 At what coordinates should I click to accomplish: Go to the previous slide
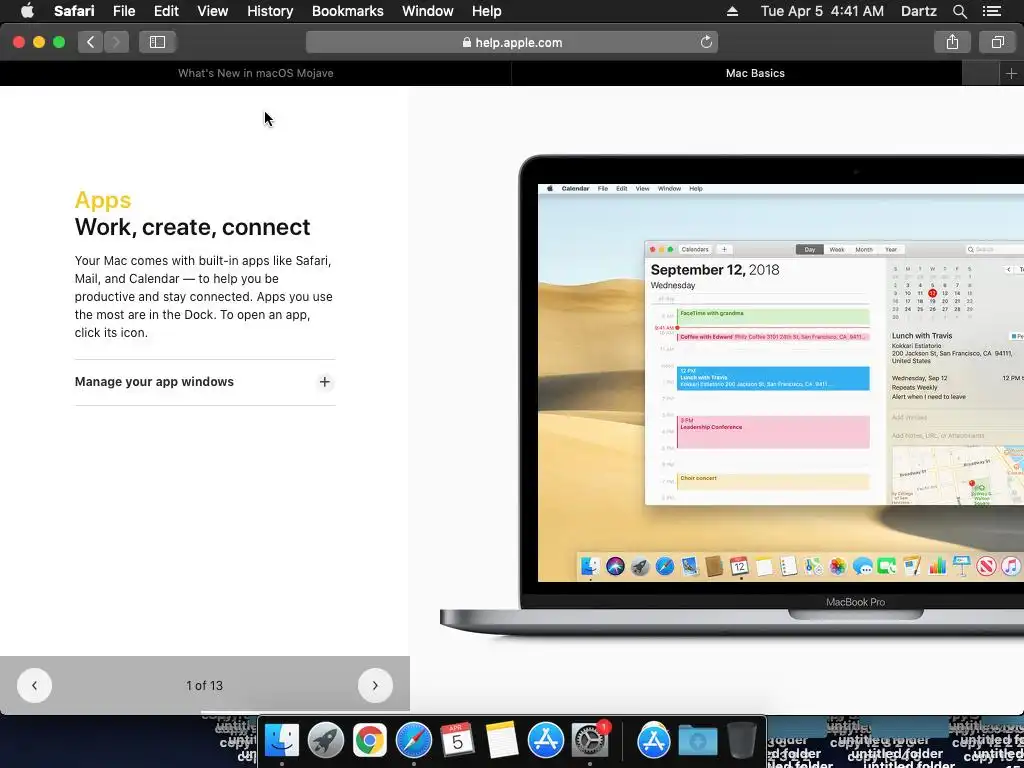(x=34, y=685)
